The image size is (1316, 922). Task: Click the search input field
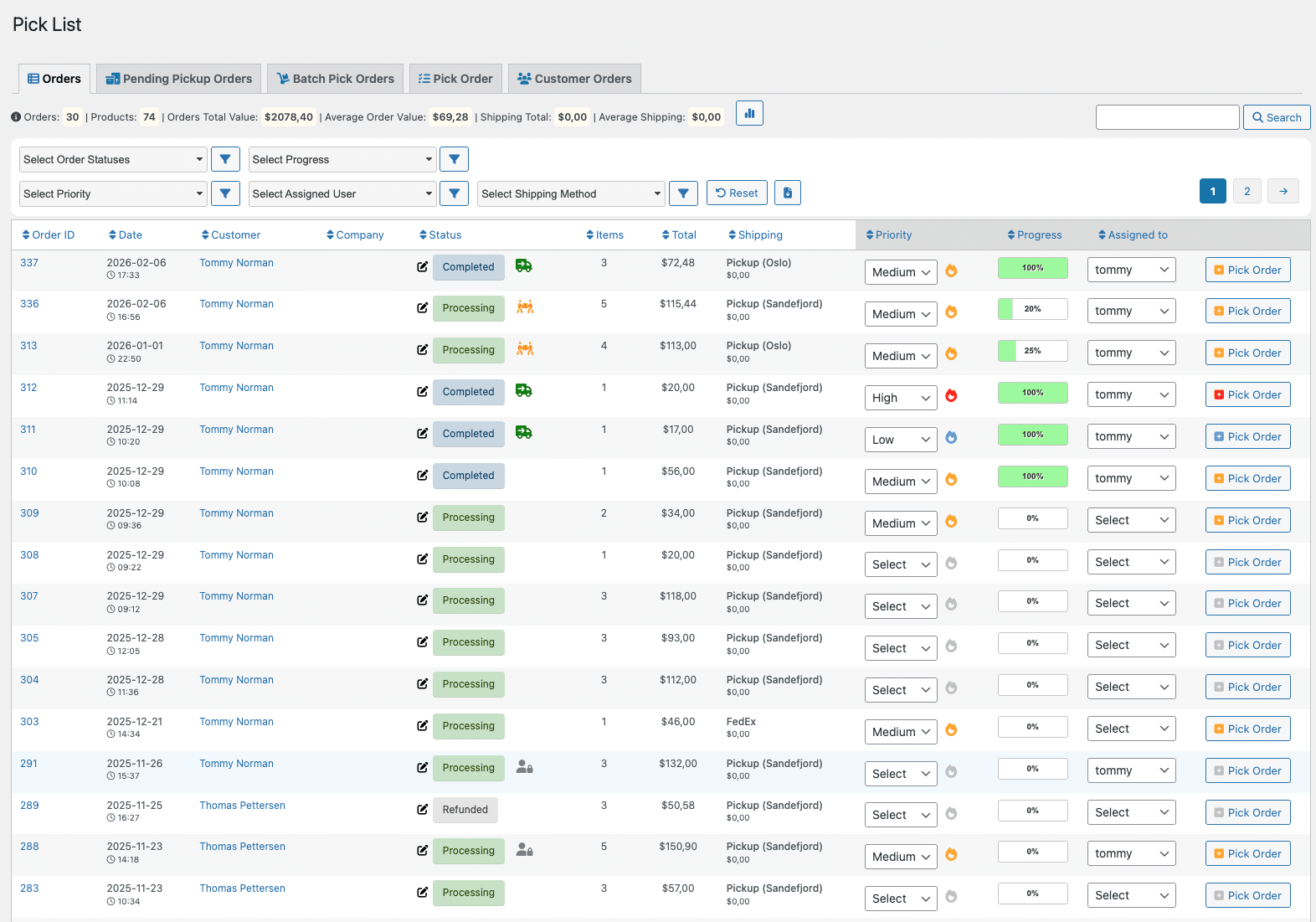[1167, 117]
